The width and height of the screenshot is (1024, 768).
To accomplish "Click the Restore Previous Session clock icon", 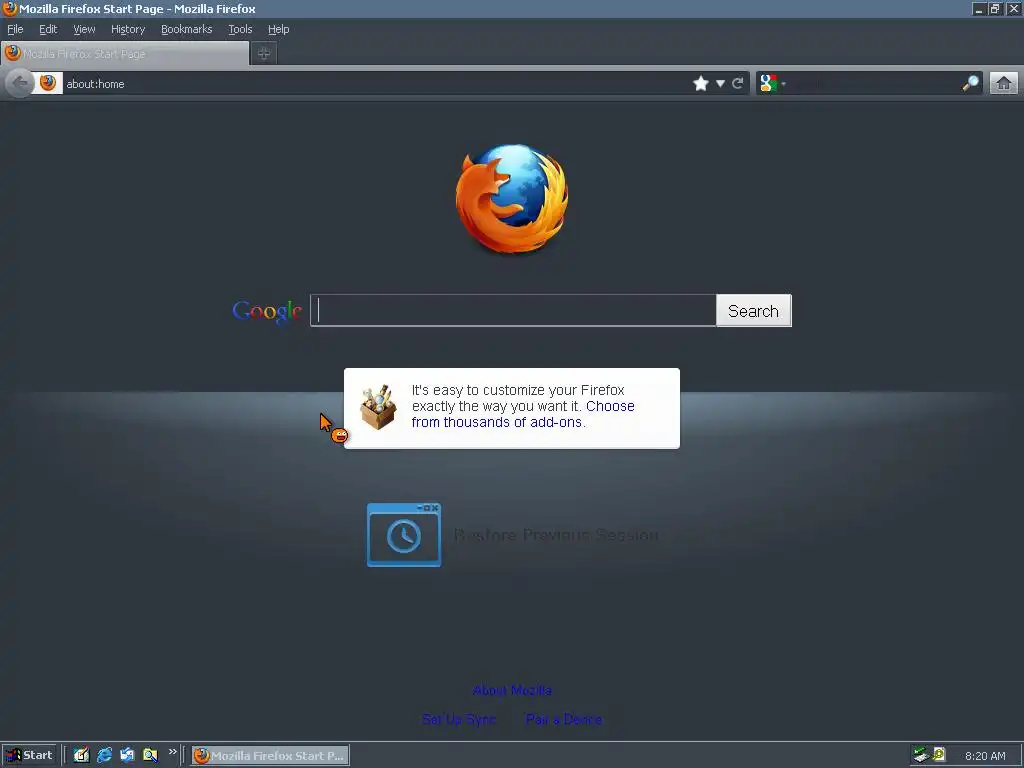I will click(404, 535).
